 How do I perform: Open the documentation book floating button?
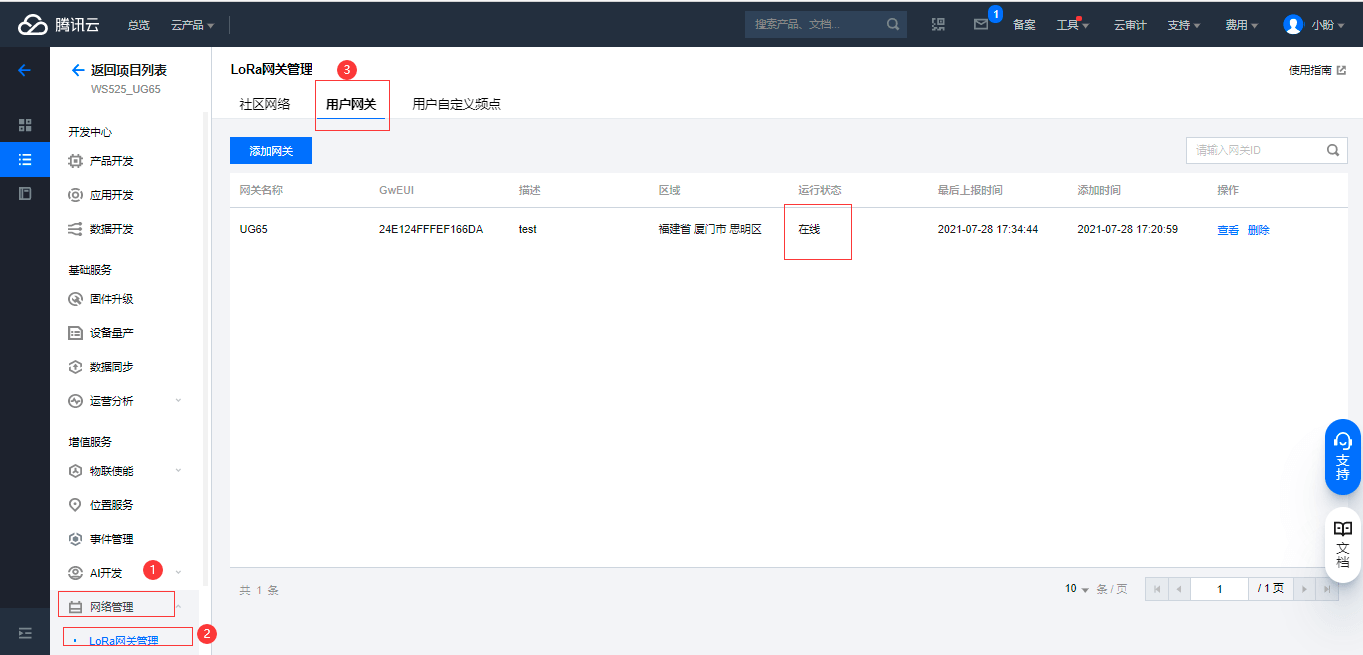point(1342,545)
